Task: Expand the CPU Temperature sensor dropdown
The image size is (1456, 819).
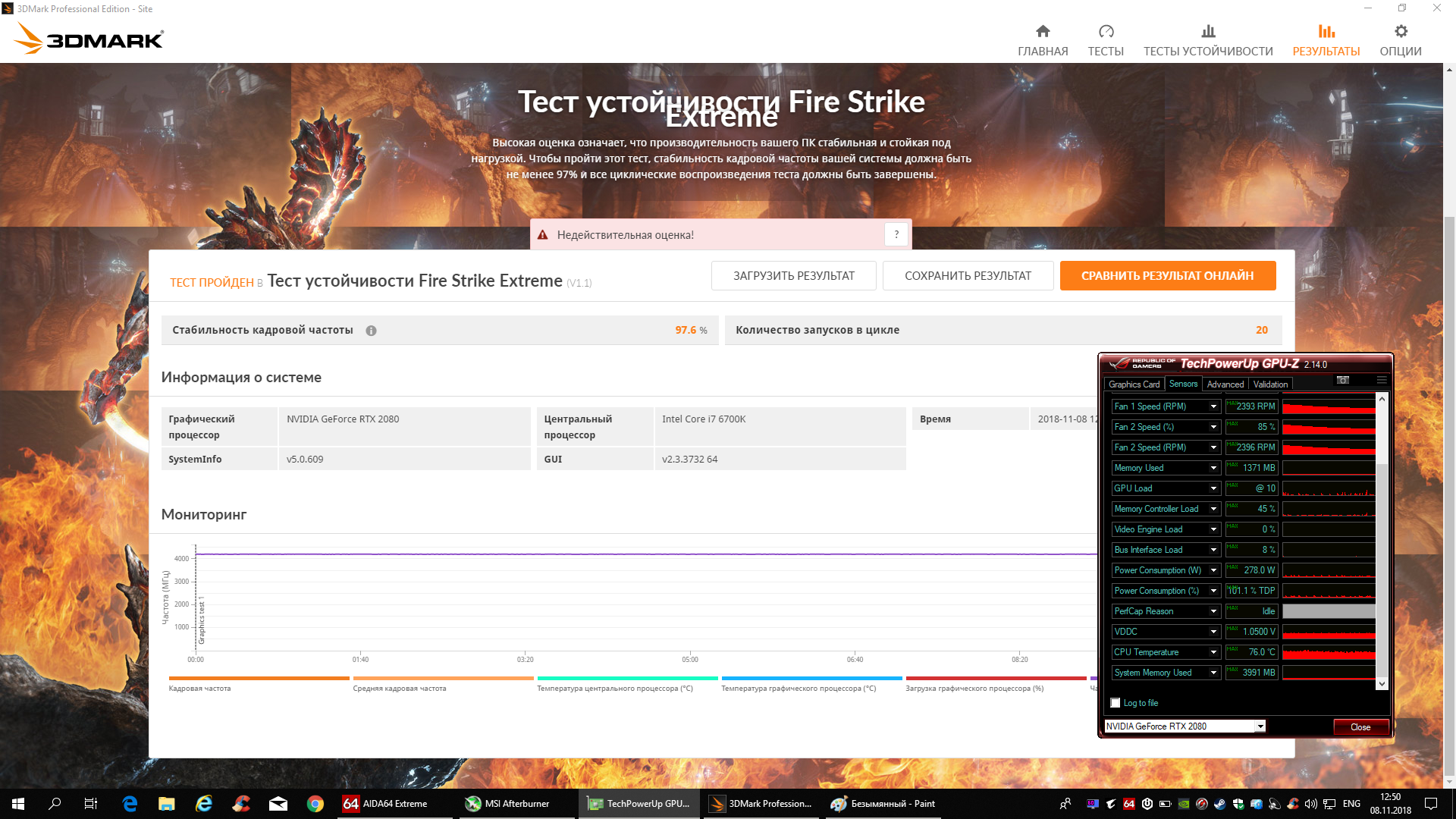Action: point(1213,652)
